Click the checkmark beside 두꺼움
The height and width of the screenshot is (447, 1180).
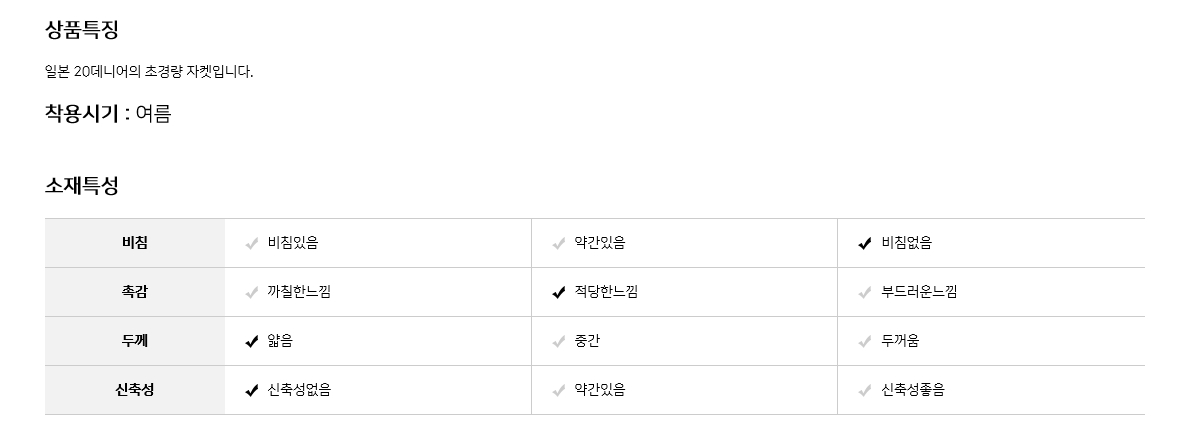click(865, 341)
